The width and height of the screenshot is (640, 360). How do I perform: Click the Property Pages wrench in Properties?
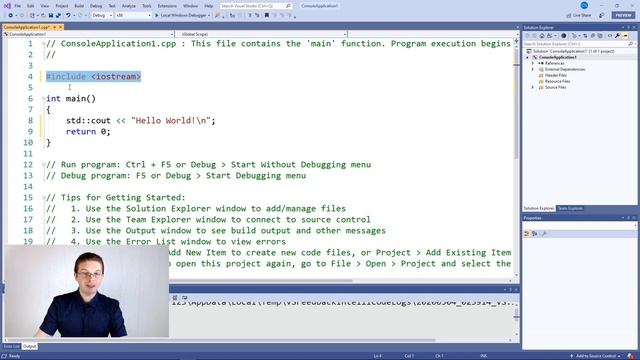point(544,234)
